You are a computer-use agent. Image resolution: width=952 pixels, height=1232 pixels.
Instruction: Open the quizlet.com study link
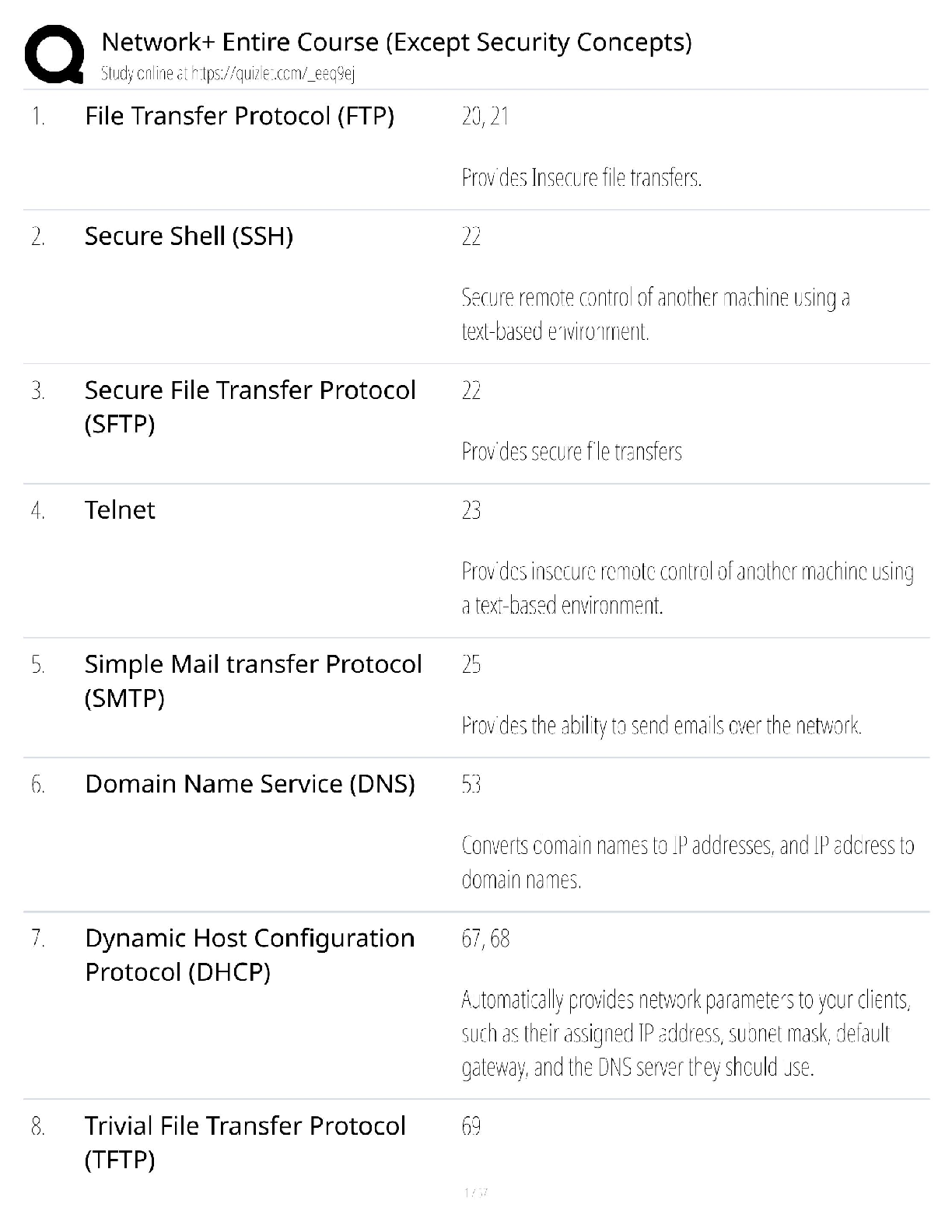click(x=228, y=74)
